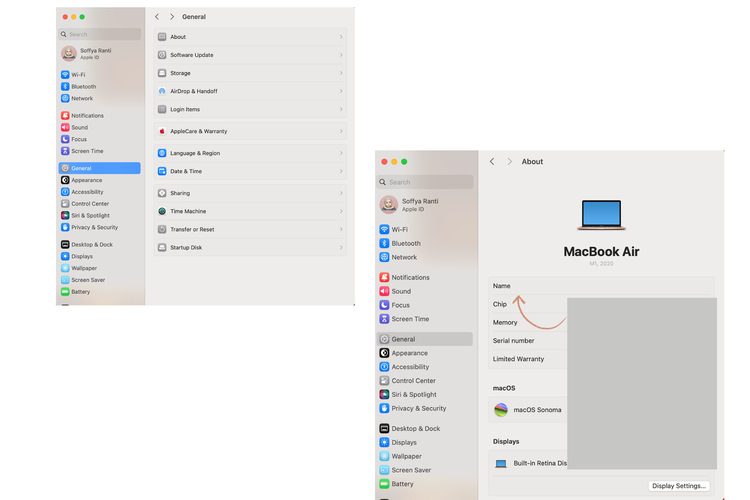
Task: Click the Built-in Retina Display icon
Action: [501, 464]
